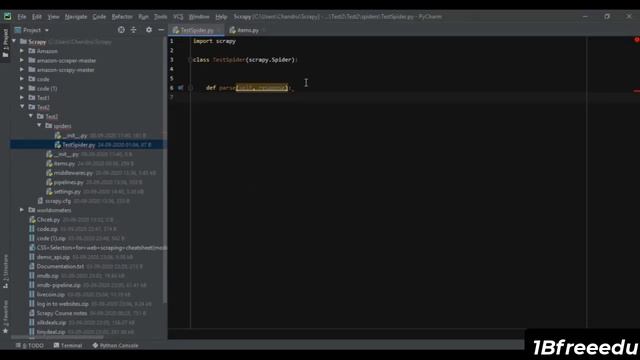This screenshot has width=640, height=360.
Task: Close the items.py editor tab
Action: 264,30
